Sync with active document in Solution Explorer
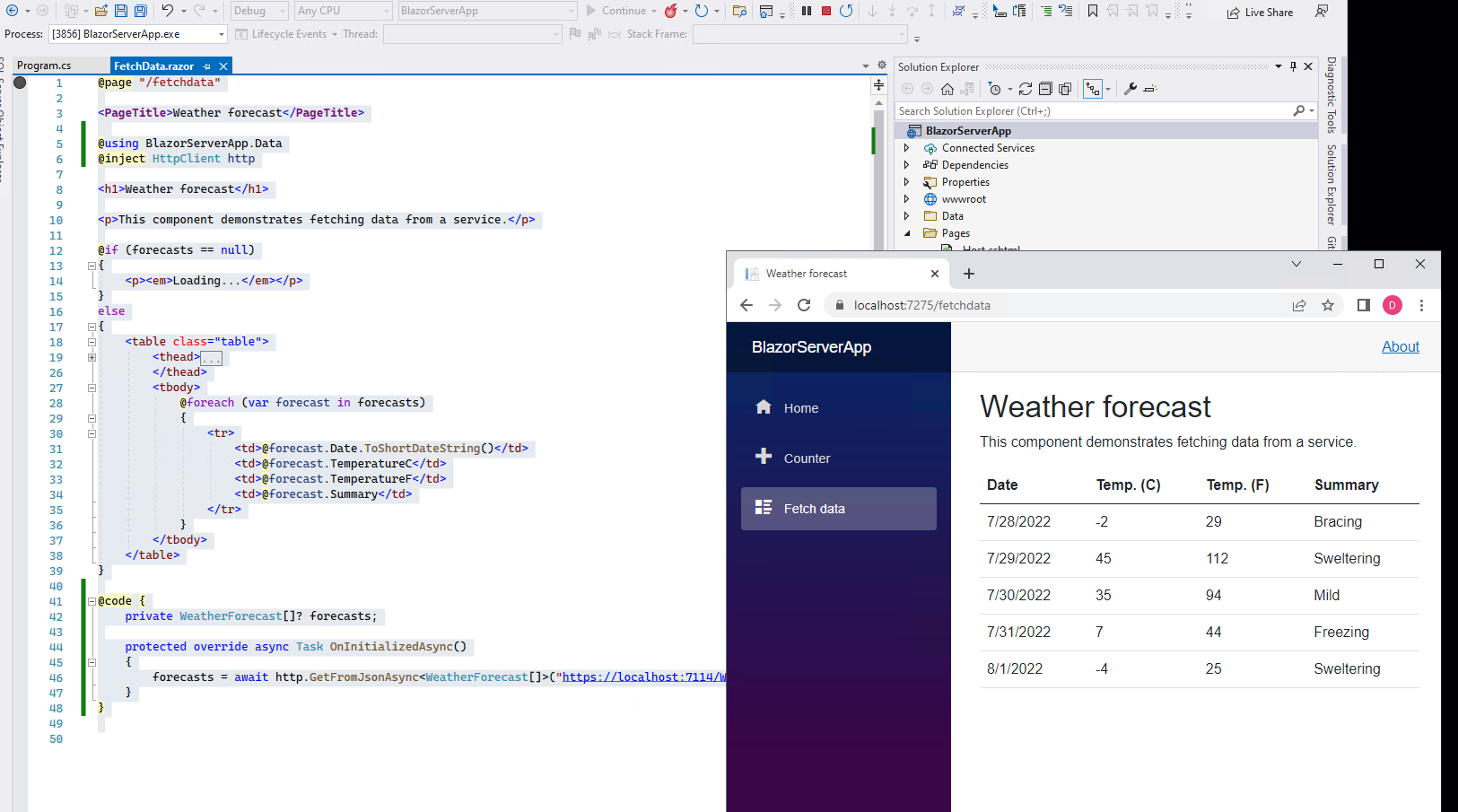 [1026, 89]
